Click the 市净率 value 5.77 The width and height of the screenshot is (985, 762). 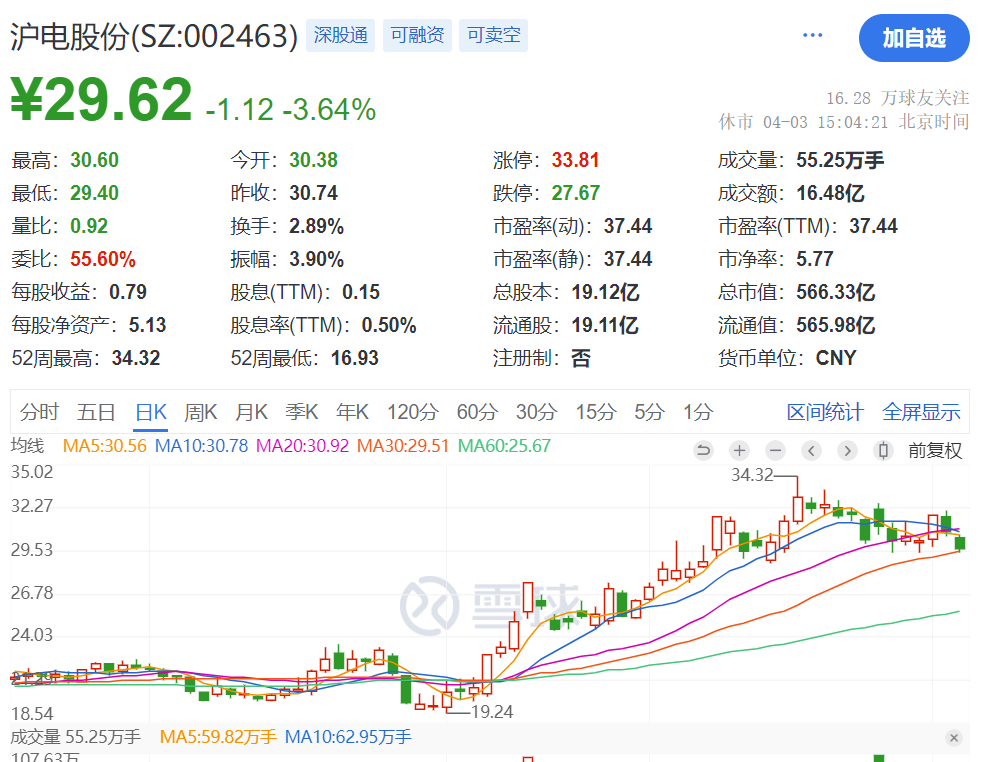click(815, 259)
